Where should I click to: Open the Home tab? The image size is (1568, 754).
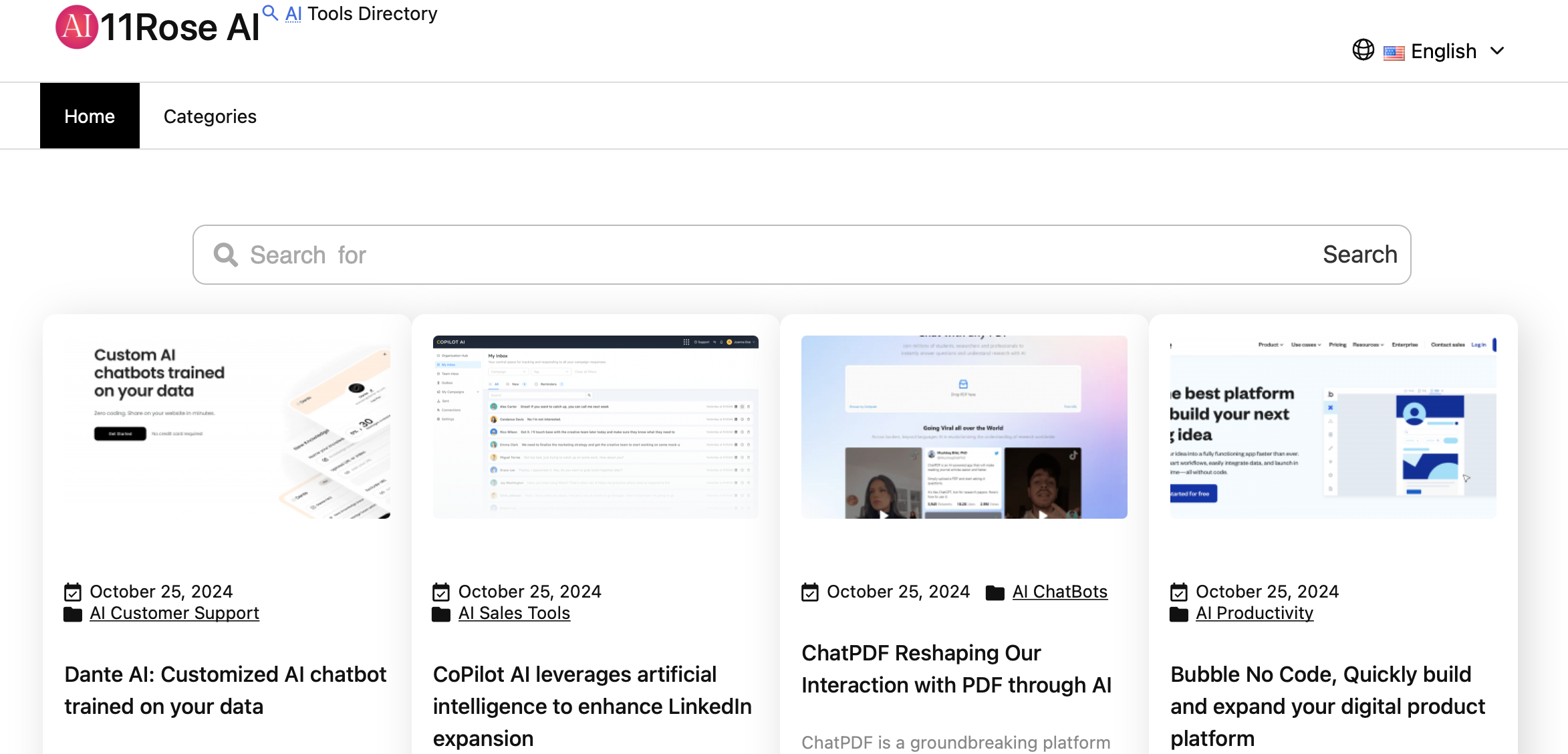90,116
